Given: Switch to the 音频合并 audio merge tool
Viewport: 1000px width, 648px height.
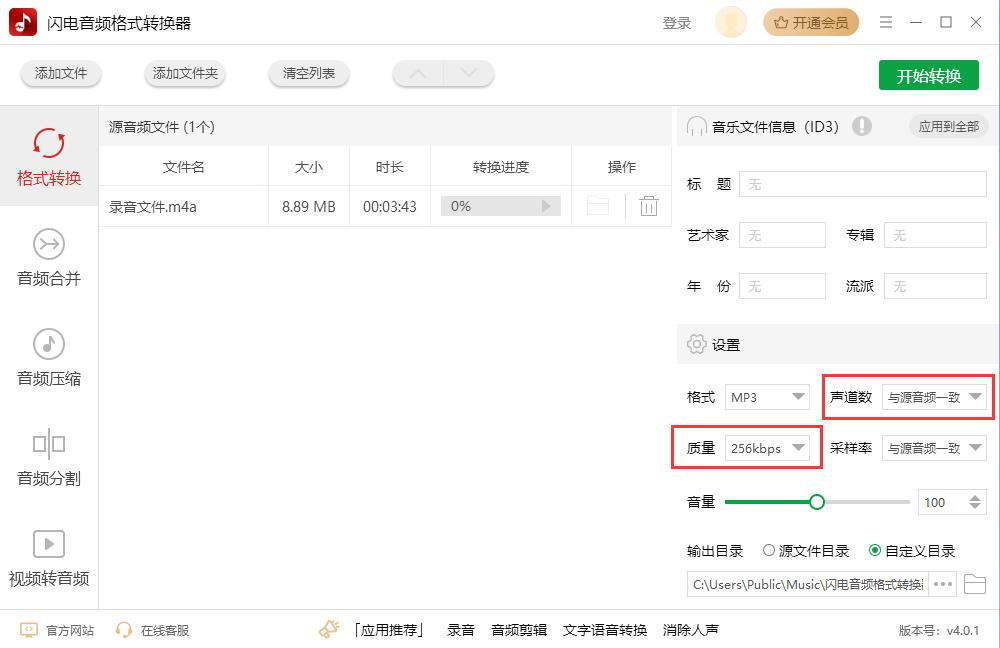Looking at the screenshot, I should click(49, 258).
